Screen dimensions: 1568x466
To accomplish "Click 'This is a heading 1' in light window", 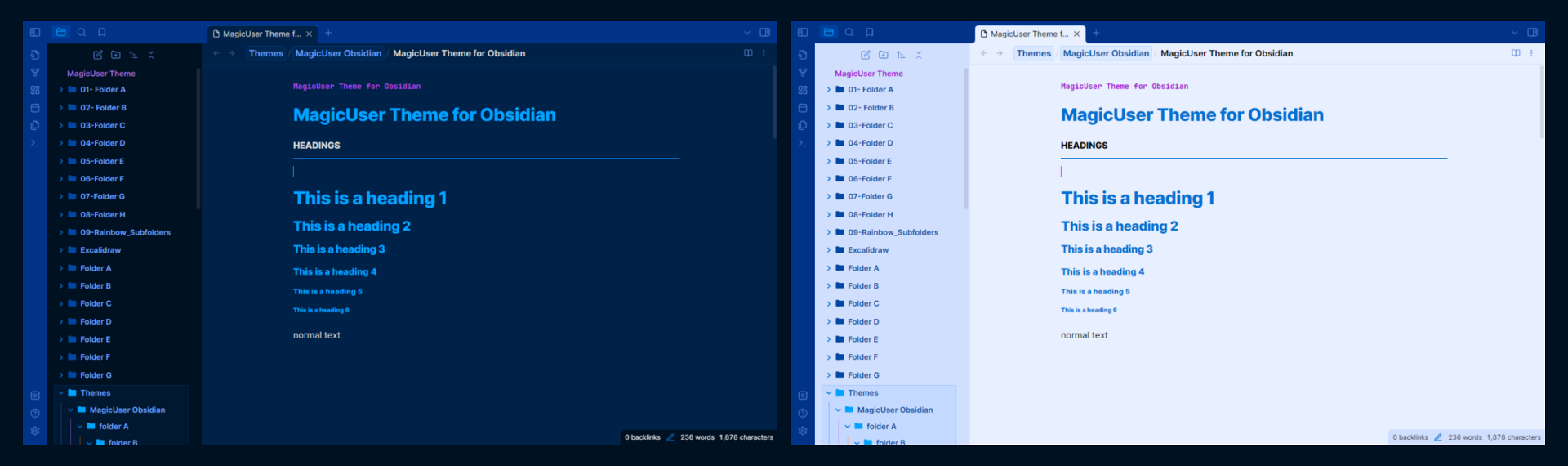I will pos(1138,198).
